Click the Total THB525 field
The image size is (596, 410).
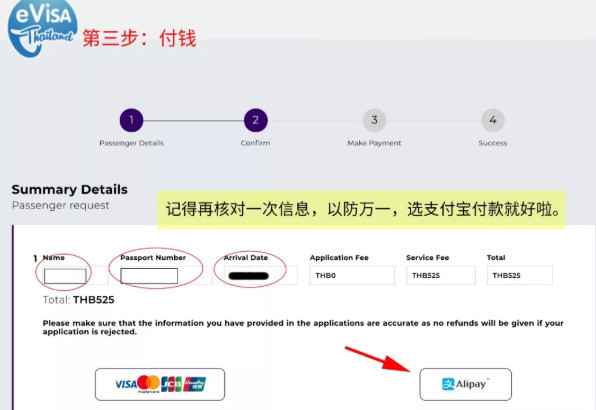click(520, 275)
